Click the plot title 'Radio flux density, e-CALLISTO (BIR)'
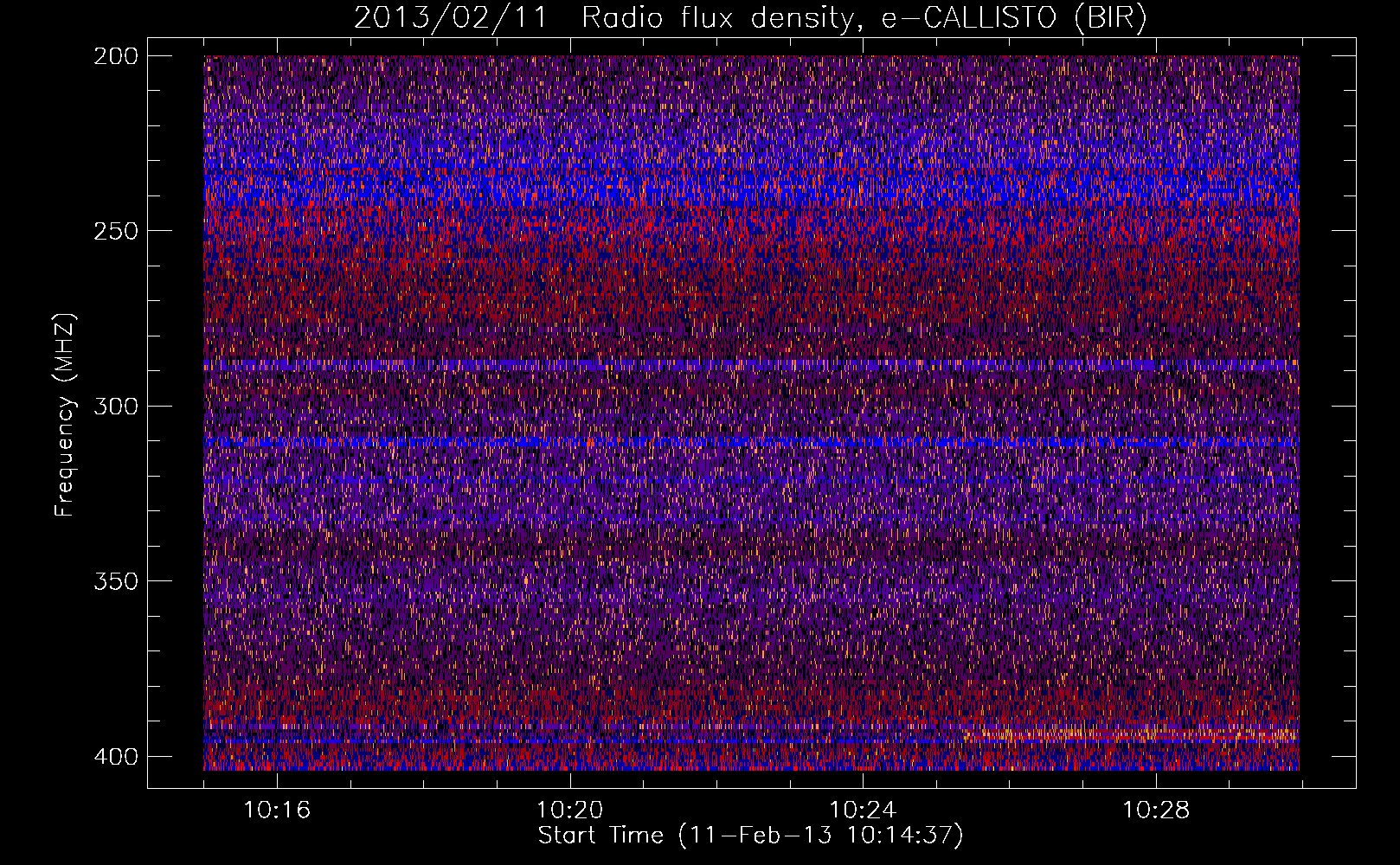Viewport: 1400px width, 865px height. click(864, 17)
